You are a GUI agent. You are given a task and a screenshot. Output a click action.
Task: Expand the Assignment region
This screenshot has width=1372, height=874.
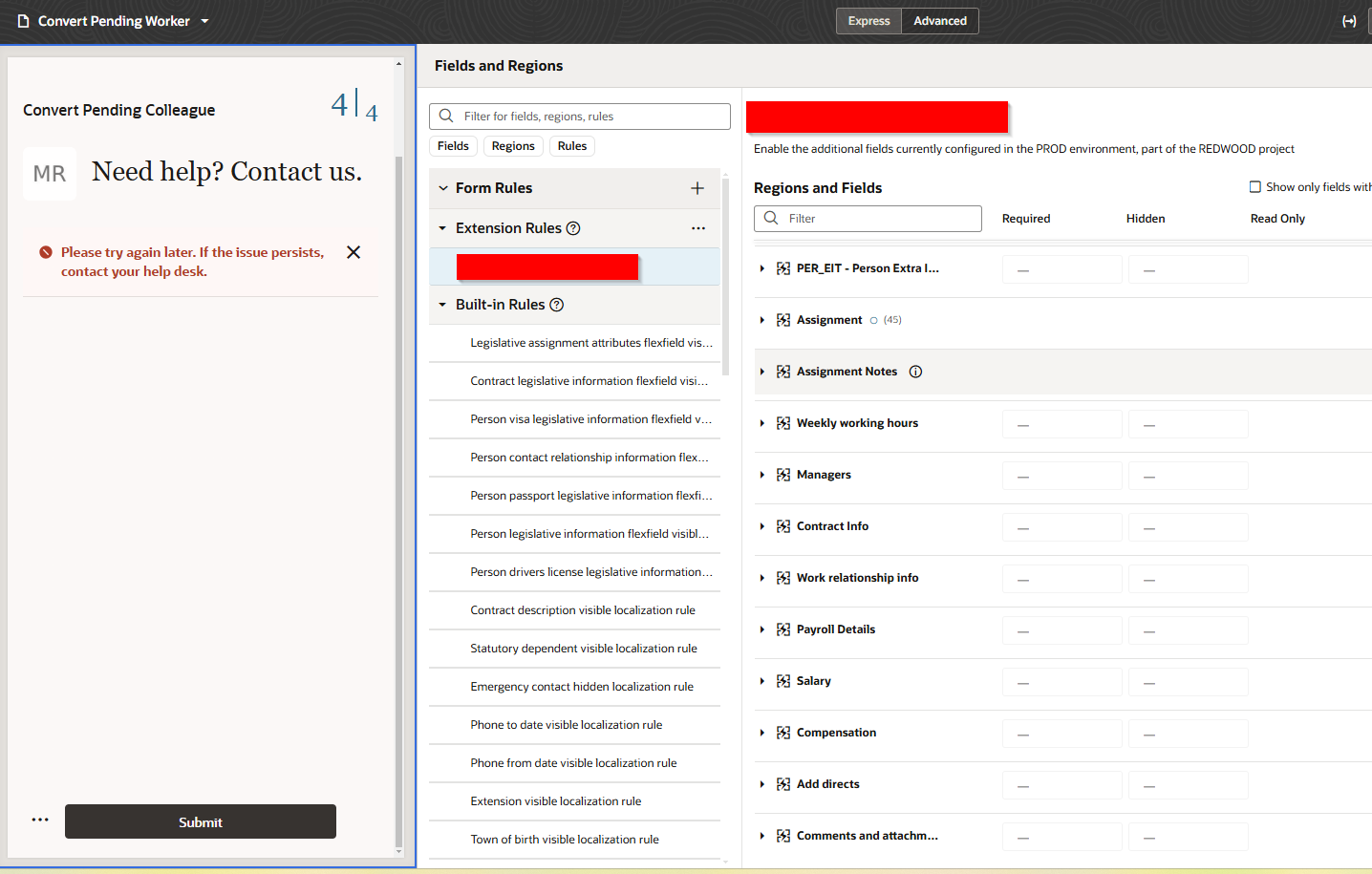pos(761,319)
